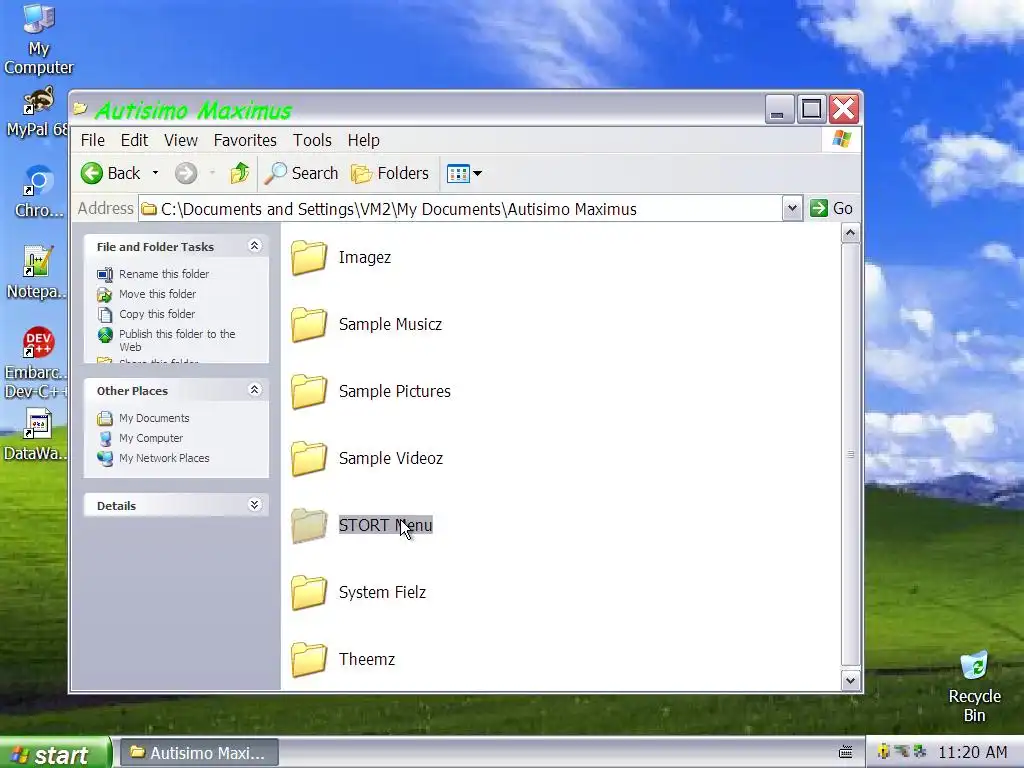Select the Sample Videoz folder name

point(391,458)
